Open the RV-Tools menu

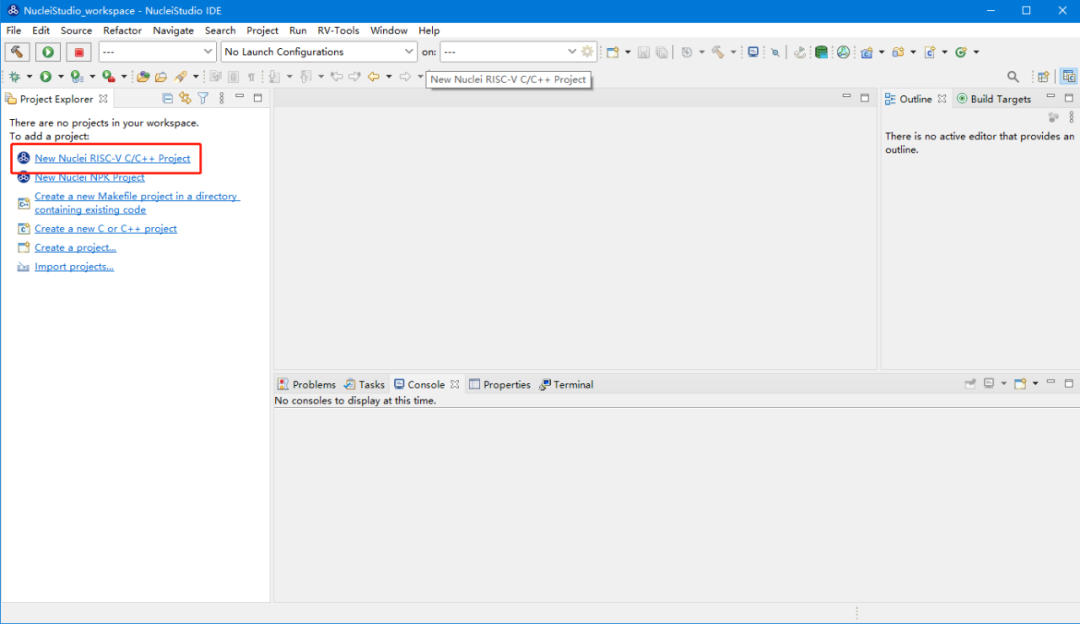coord(338,30)
